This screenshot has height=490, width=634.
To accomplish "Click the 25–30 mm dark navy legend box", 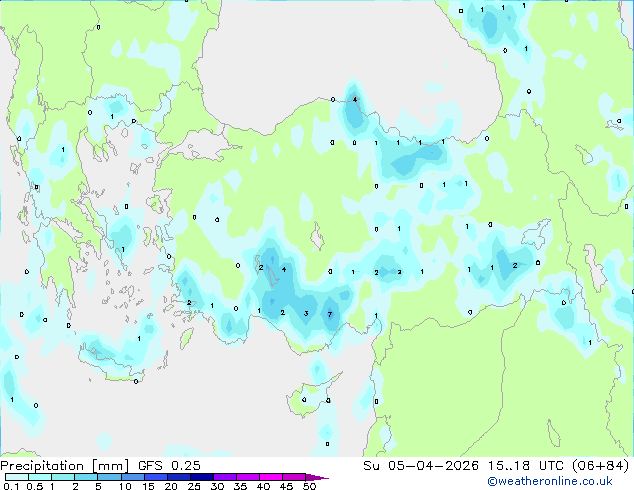I will (x=201, y=477).
